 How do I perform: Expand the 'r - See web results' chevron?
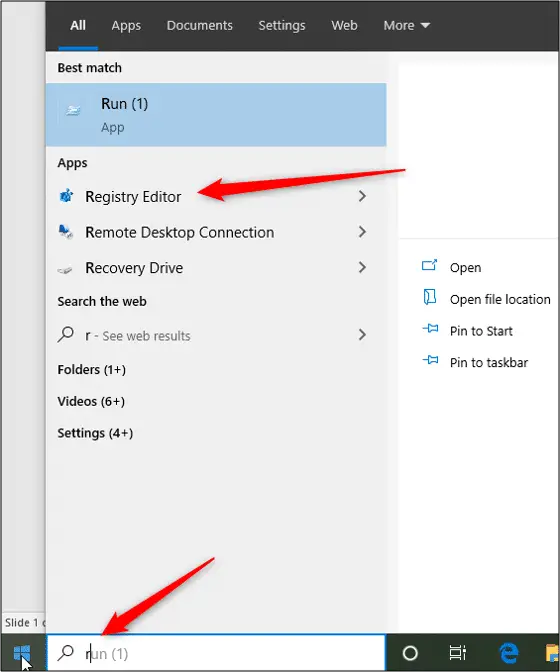click(362, 335)
